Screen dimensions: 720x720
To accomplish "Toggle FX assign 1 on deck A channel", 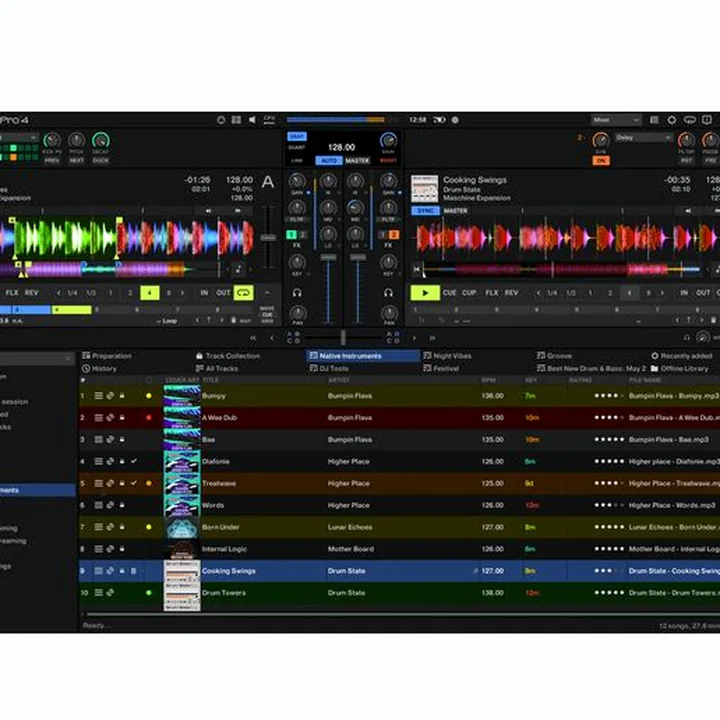I will coord(291,235).
